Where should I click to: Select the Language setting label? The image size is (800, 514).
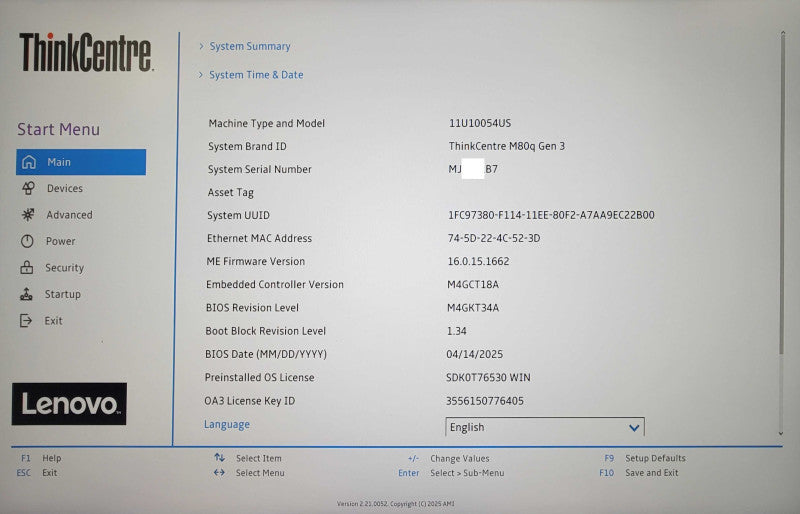pyautogui.click(x=227, y=424)
